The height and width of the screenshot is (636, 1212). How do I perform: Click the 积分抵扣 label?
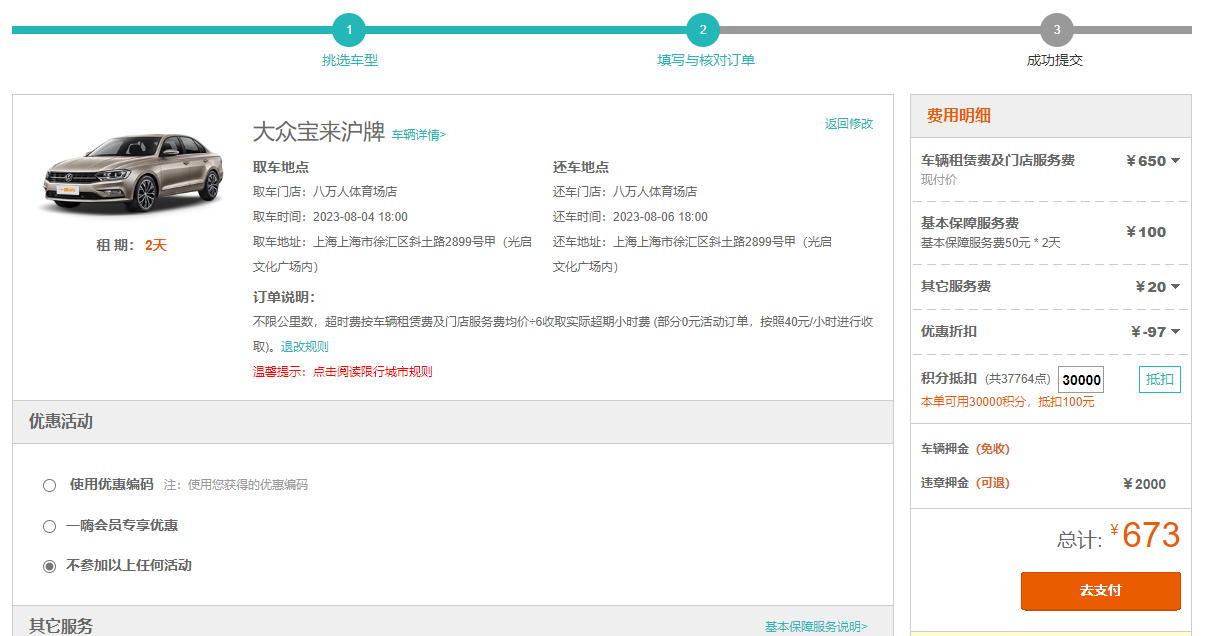pos(949,379)
